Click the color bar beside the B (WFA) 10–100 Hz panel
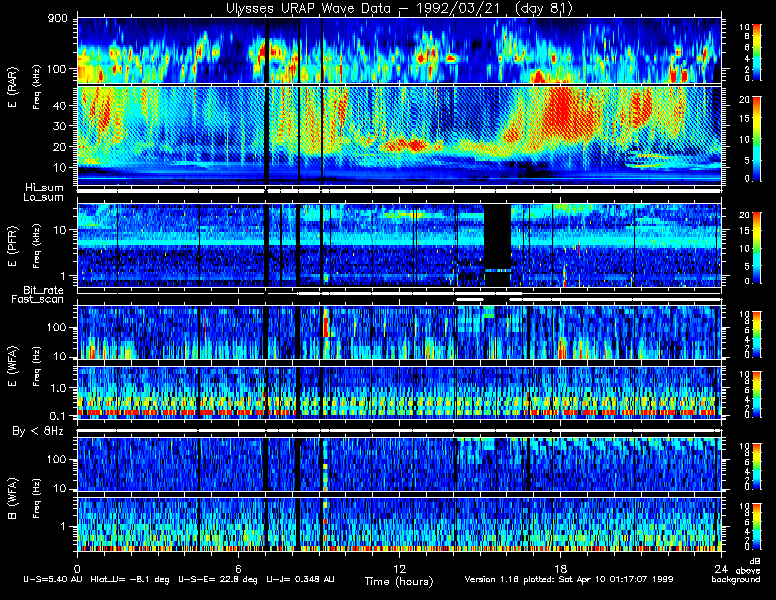 tap(756, 467)
